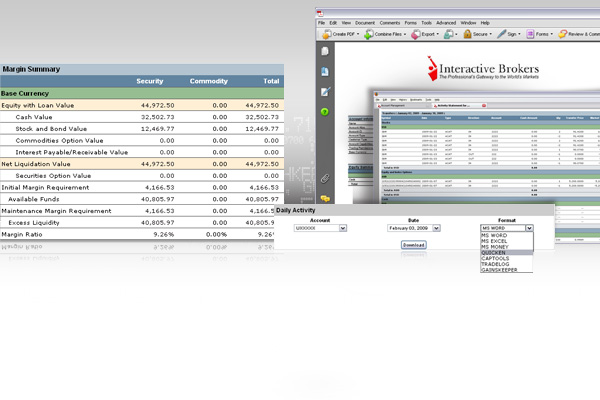The image size is (600, 400).
Task: Click the Interactive Brokers logo
Action: (x=483, y=69)
